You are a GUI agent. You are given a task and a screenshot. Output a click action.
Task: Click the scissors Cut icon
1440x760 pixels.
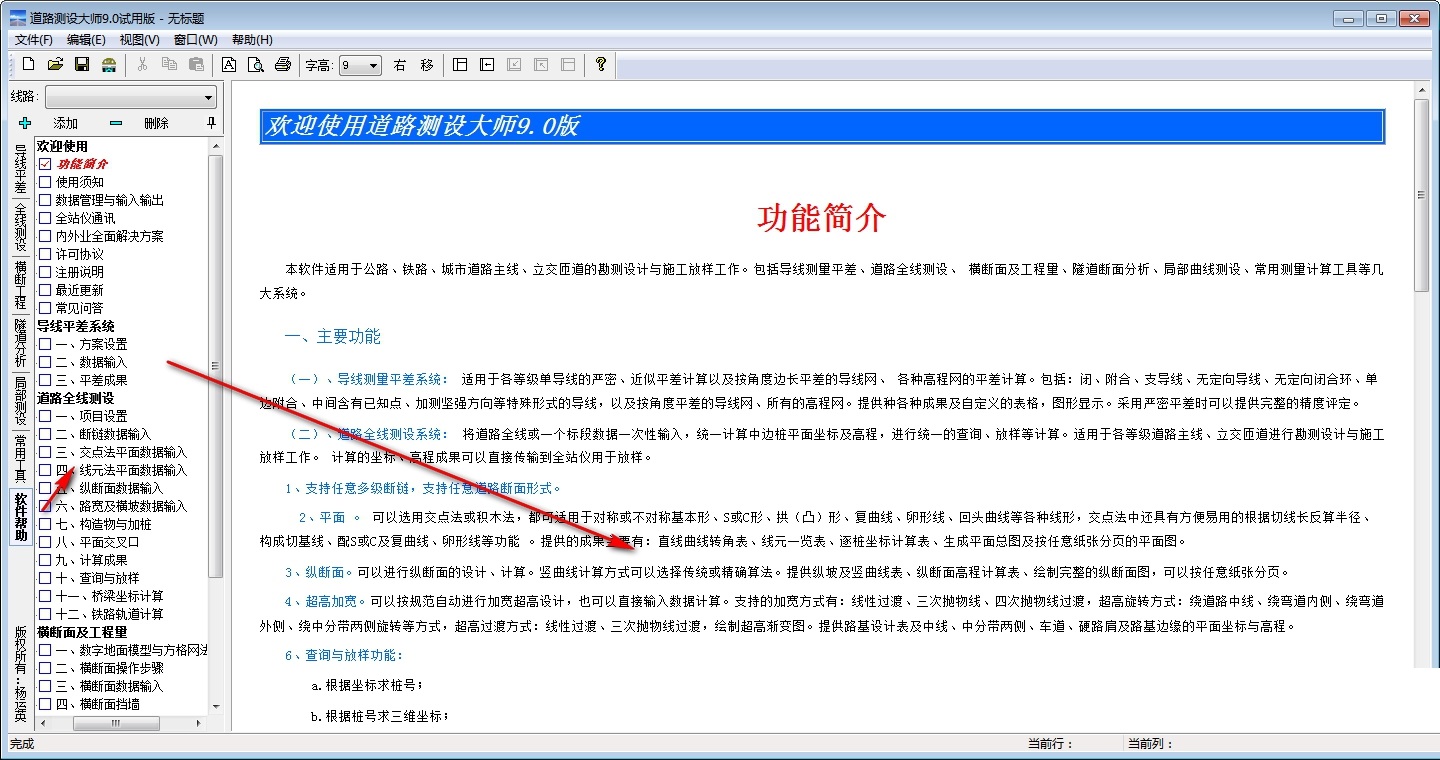click(142, 64)
